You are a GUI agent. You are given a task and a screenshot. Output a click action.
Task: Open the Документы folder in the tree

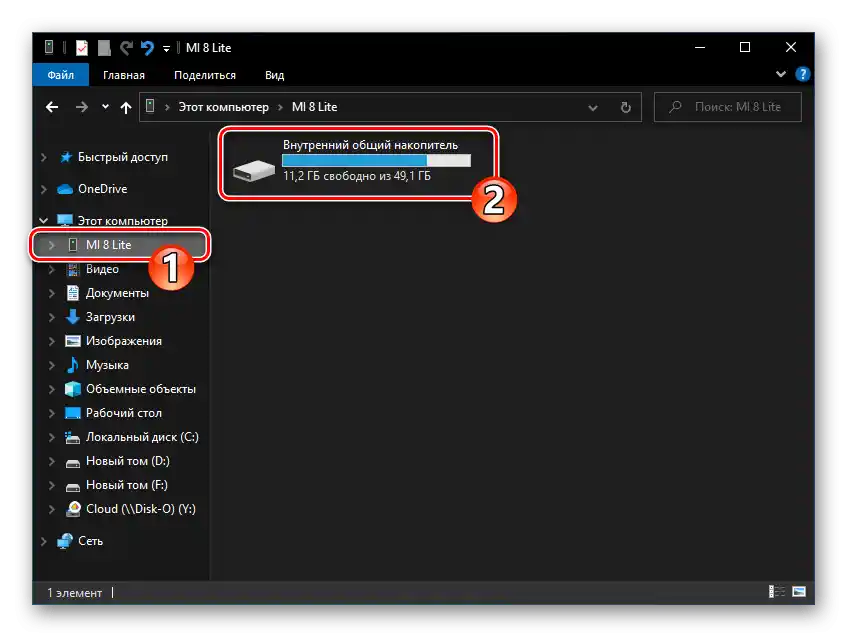pyautogui.click(x=117, y=293)
